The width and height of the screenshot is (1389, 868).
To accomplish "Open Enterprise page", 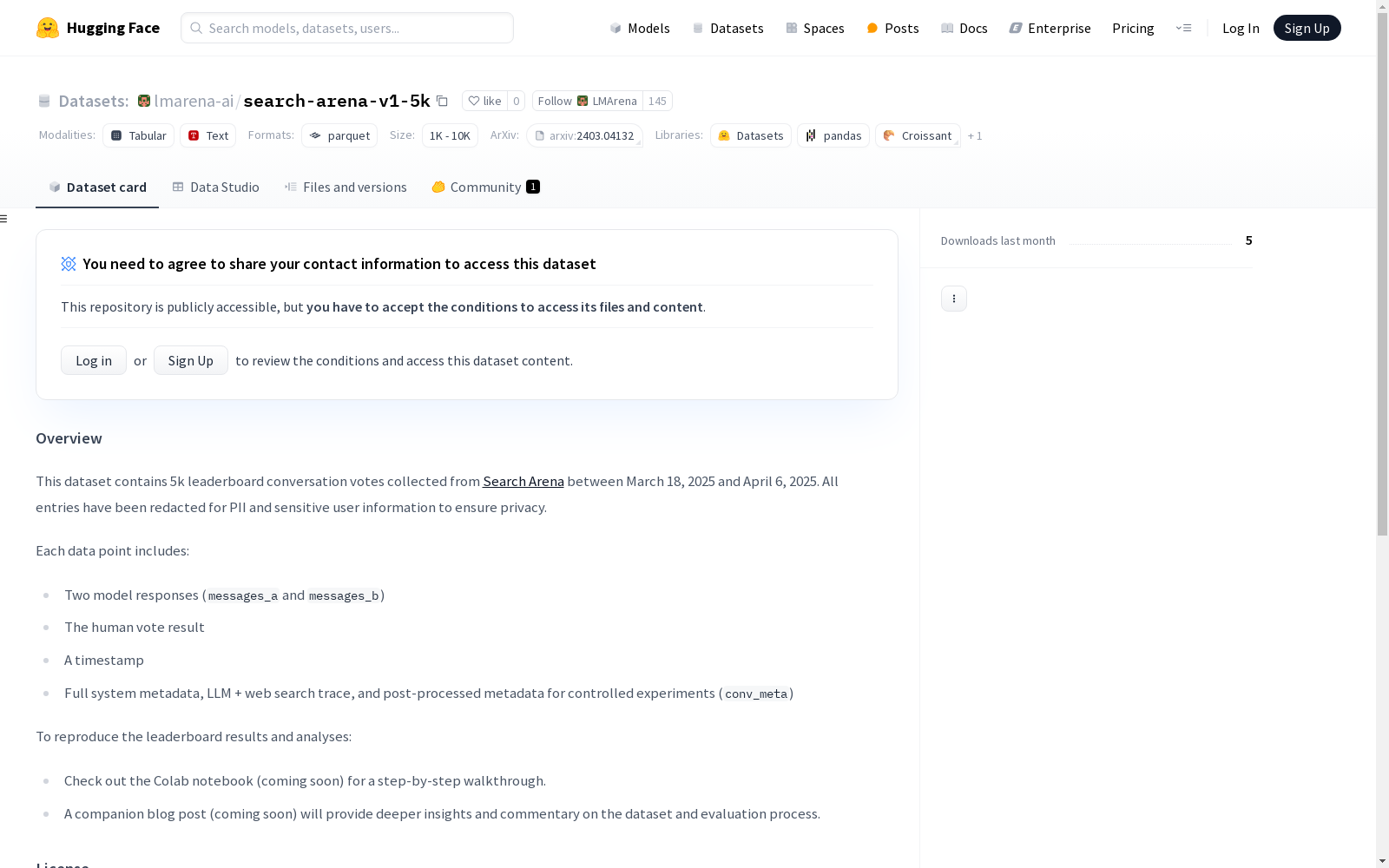I will coord(1050,28).
